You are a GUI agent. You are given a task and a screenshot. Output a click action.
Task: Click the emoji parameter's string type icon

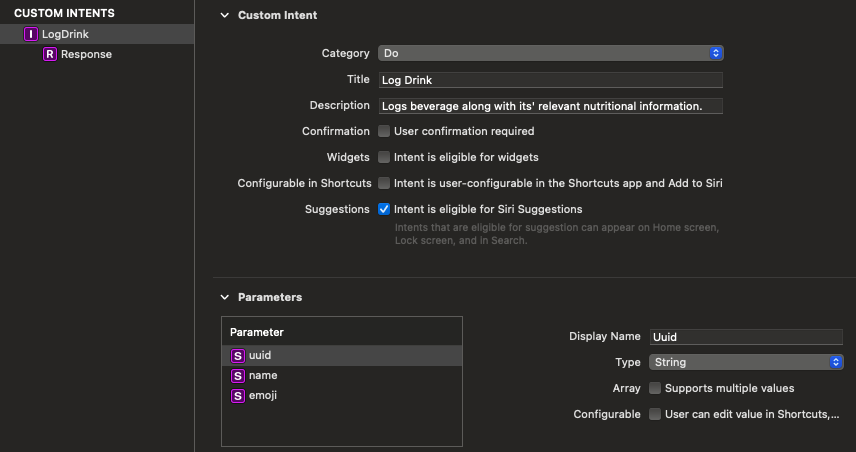click(238, 395)
